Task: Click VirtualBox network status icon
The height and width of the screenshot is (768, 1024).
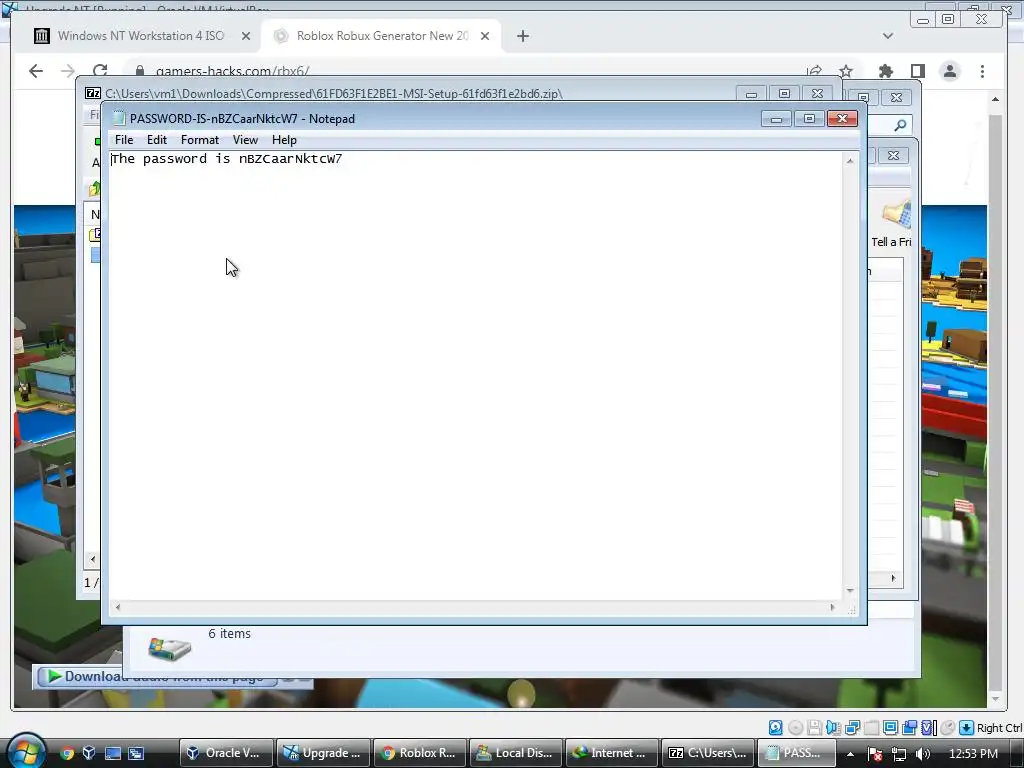Action: (x=852, y=728)
